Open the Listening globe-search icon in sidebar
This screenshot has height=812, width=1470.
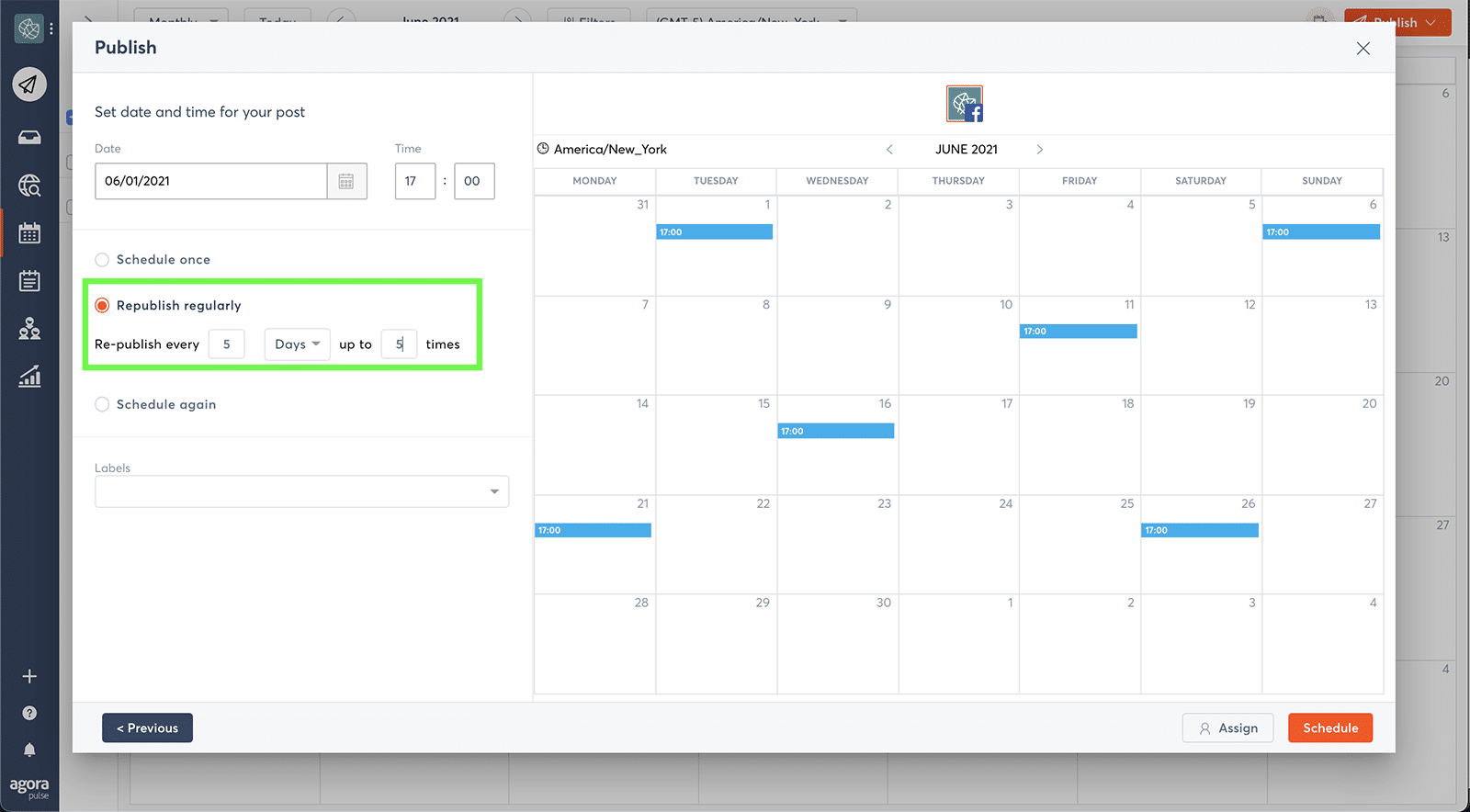29,186
